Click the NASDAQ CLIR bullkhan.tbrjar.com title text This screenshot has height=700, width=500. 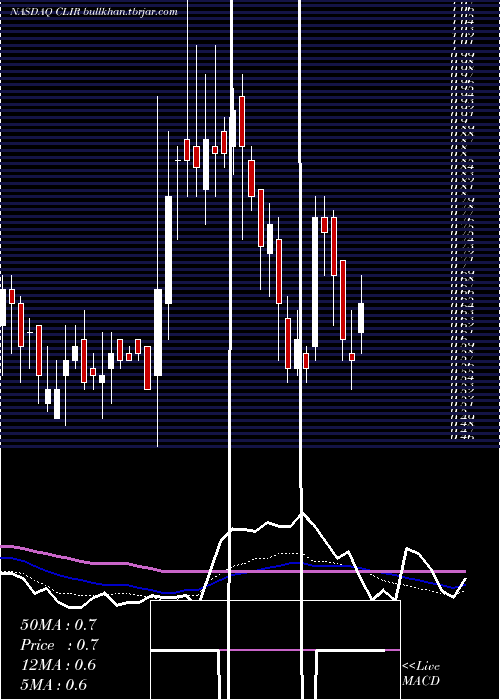(x=94, y=12)
